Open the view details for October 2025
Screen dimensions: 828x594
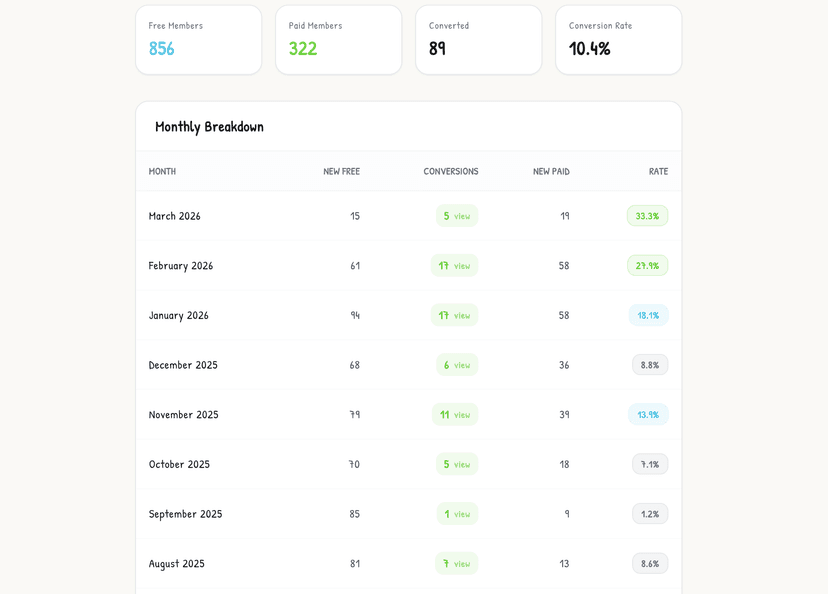(x=456, y=464)
